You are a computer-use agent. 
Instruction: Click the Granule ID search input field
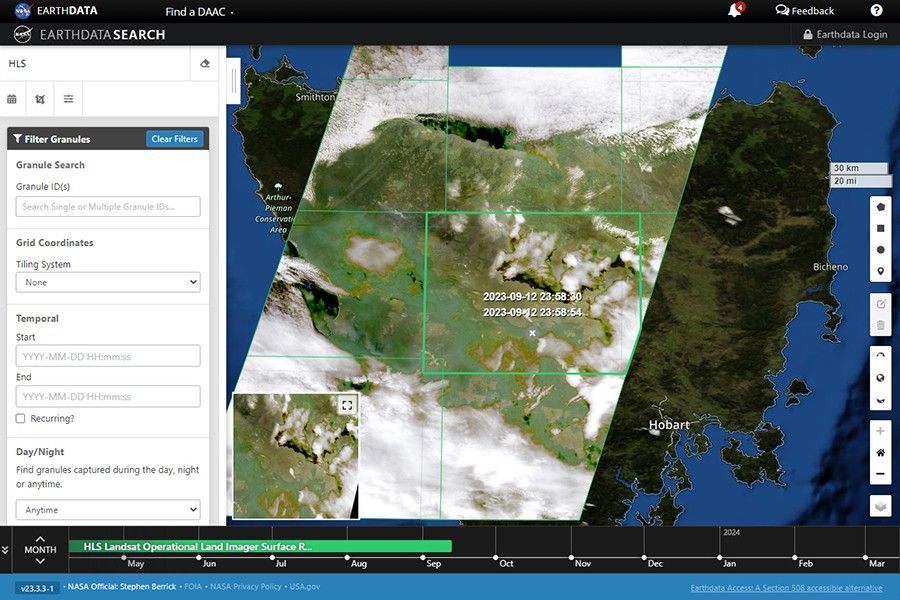coord(106,206)
